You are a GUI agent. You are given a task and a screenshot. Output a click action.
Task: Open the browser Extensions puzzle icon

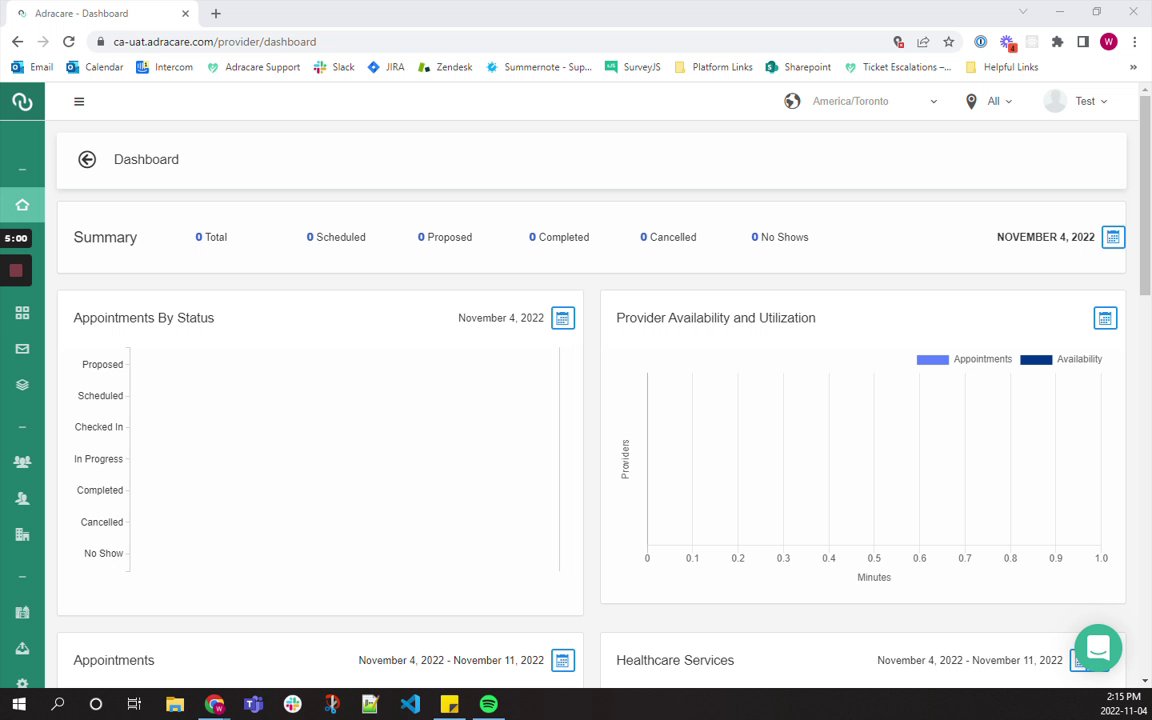[1057, 42]
